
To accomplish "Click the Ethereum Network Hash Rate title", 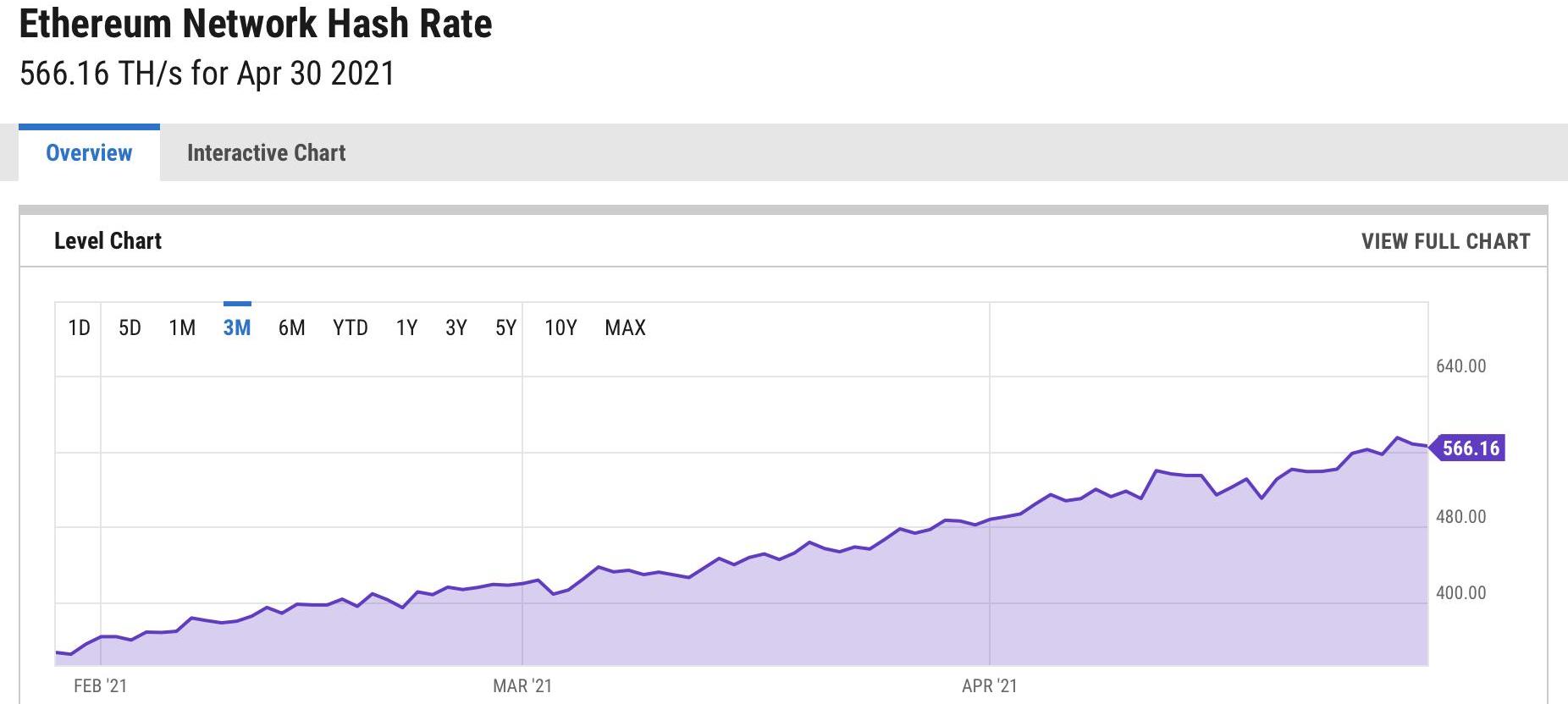I will pyautogui.click(x=256, y=23).
